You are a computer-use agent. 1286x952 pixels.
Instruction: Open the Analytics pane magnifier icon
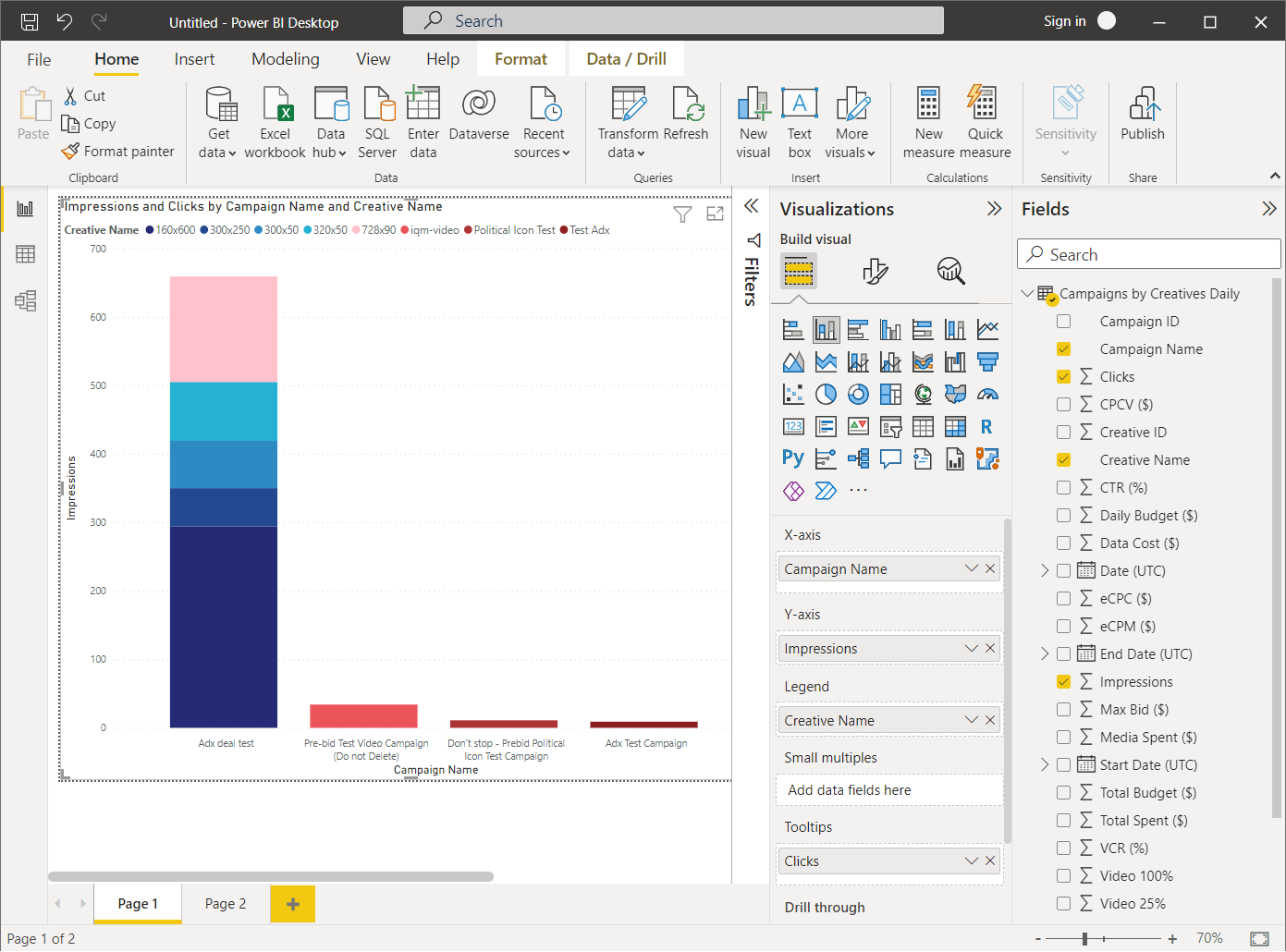coord(950,271)
